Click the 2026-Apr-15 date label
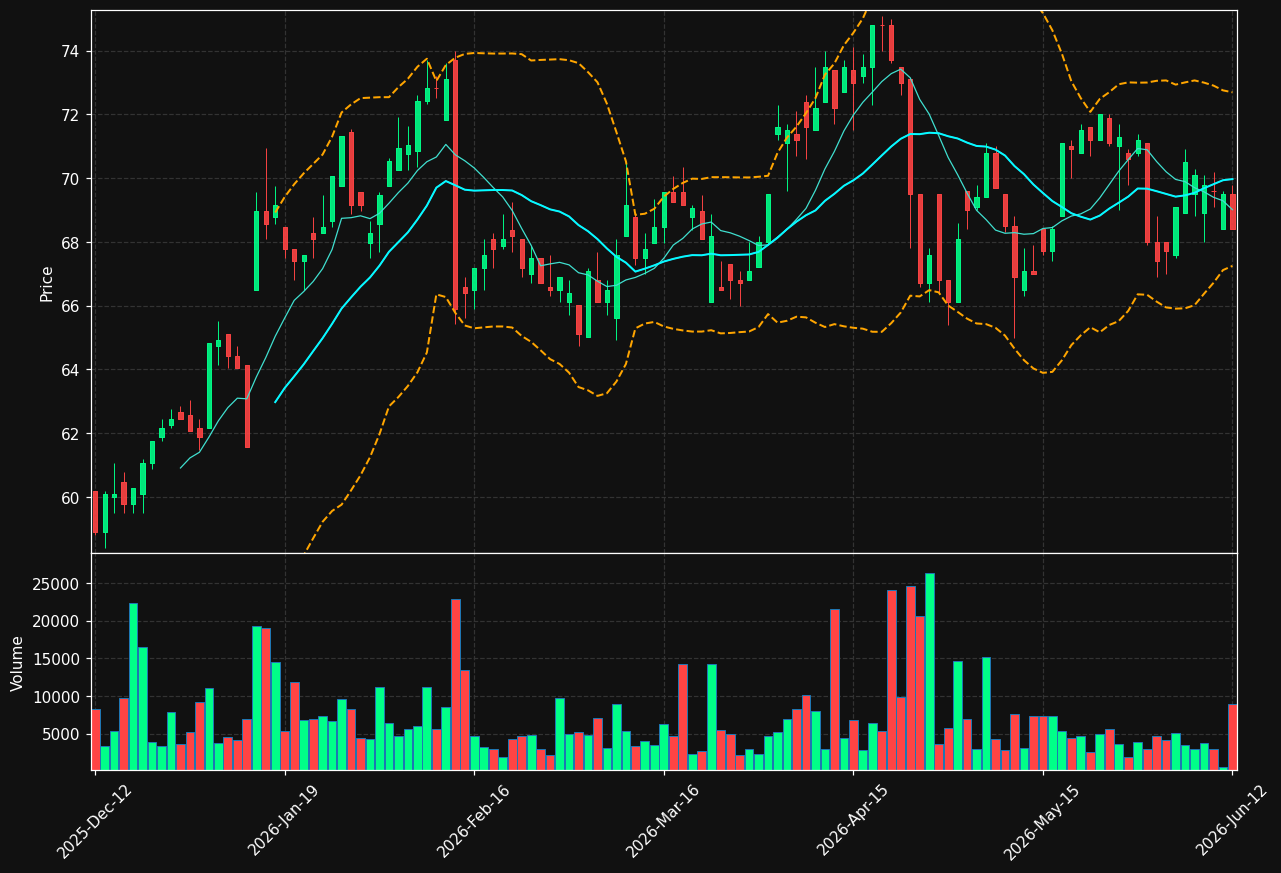The height and width of the screenshot is (873, 1281). (853, 821)
